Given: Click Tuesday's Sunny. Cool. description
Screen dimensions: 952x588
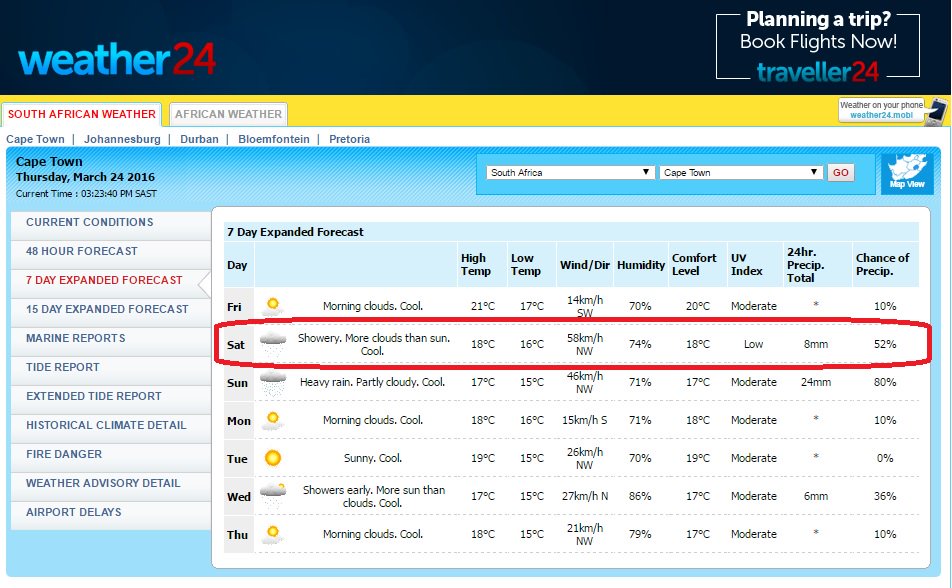Looking at the screenshot, I should [373, 458].
